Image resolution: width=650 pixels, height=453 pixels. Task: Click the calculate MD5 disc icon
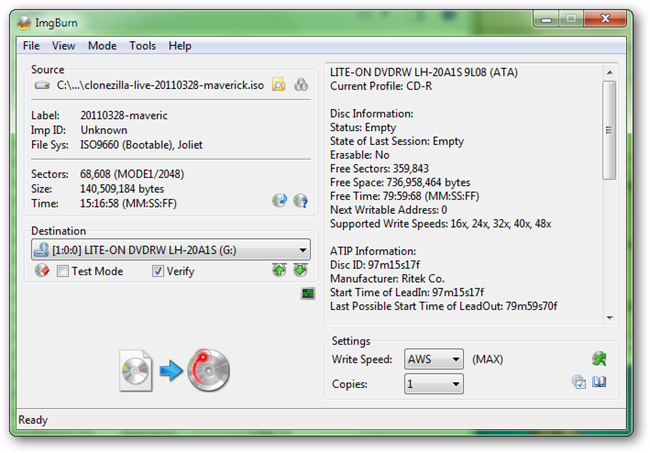click(279, 201)
